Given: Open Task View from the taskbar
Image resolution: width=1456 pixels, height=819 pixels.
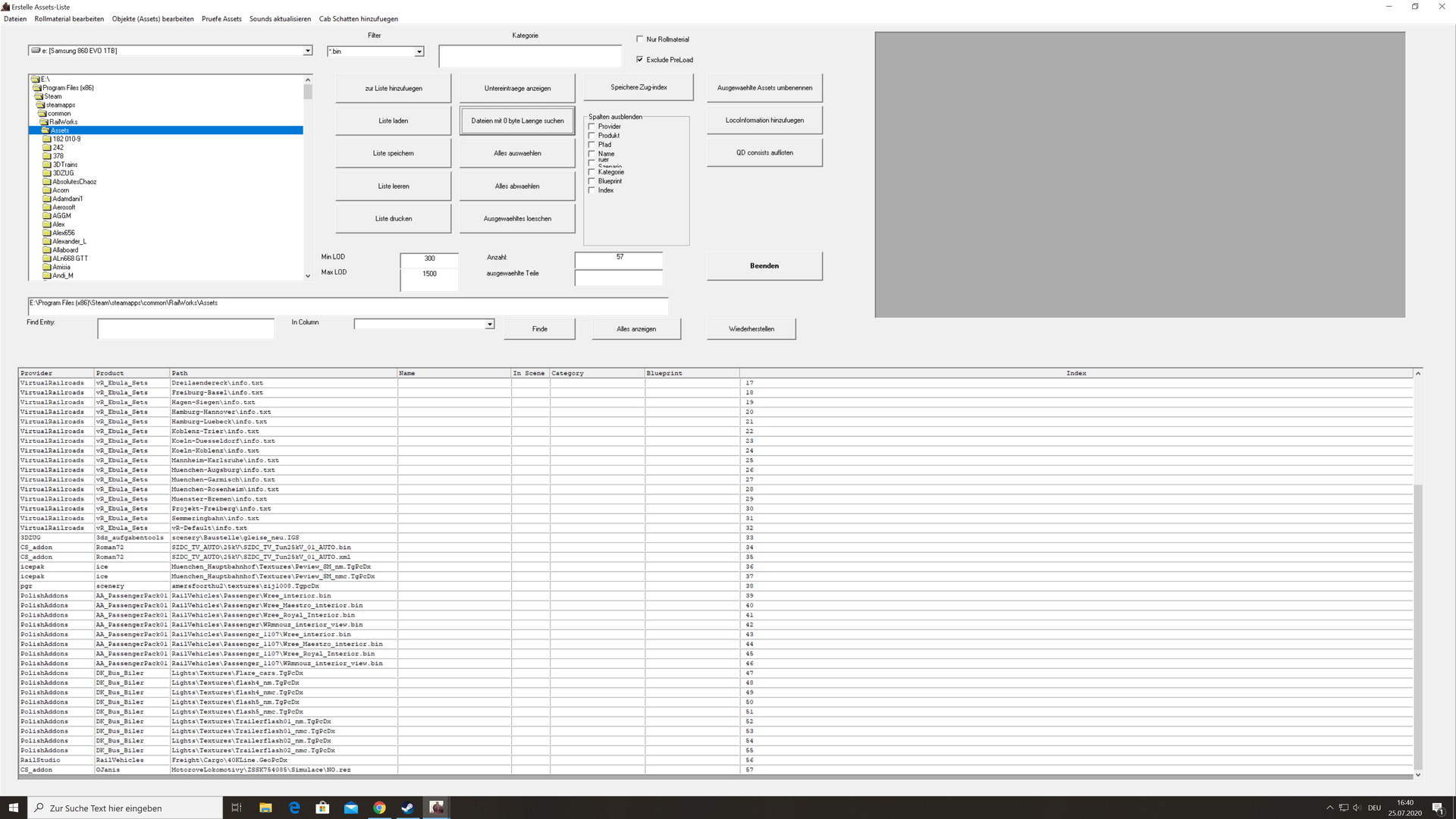Looking at the screenshot, I should 236,808.
